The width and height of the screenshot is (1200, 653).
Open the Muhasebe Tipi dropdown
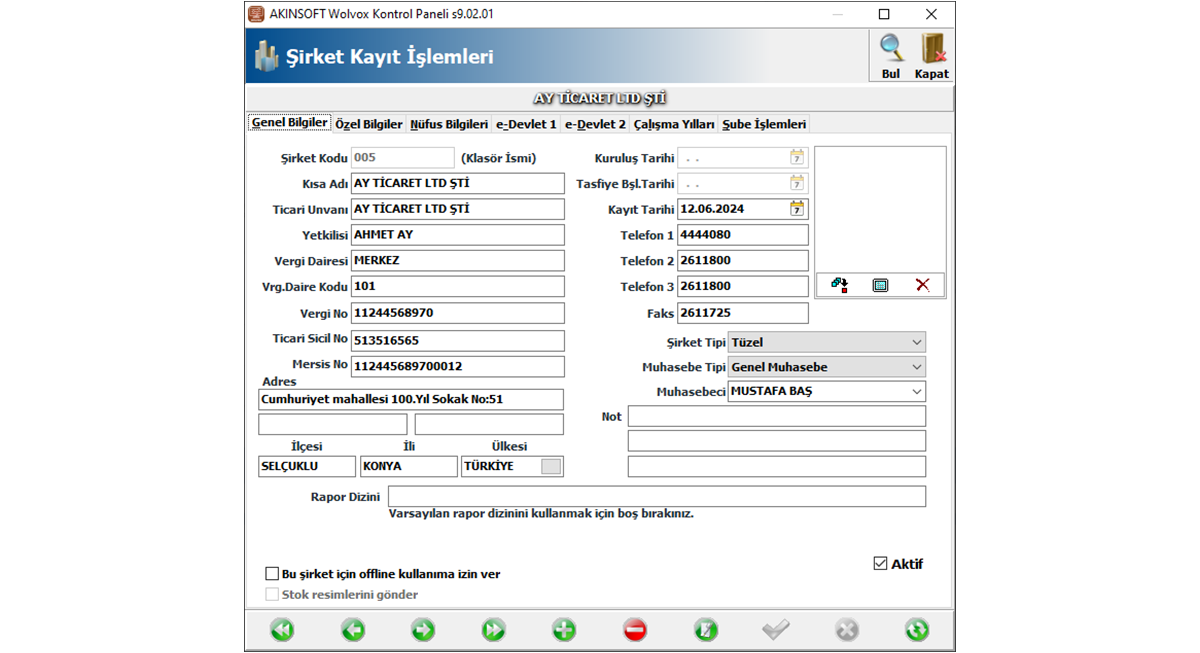(917, 367)
